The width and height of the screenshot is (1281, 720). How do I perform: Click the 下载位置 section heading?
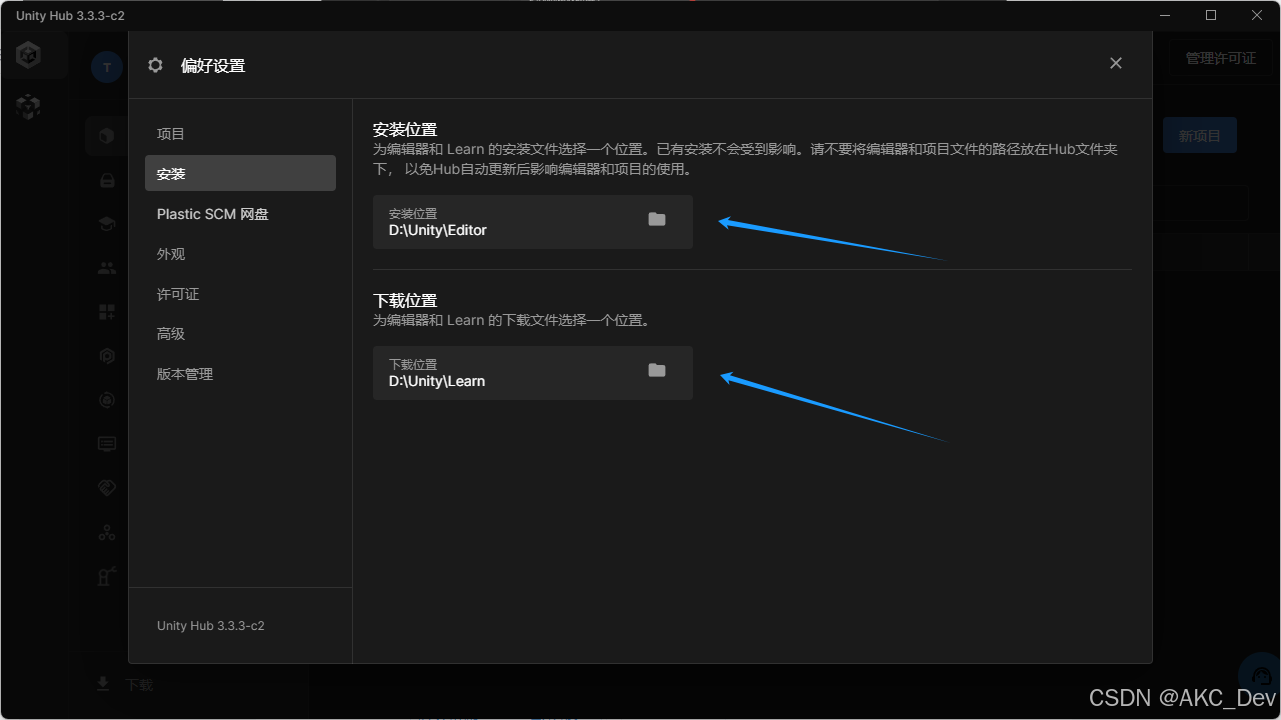click(x=405, y=300)
